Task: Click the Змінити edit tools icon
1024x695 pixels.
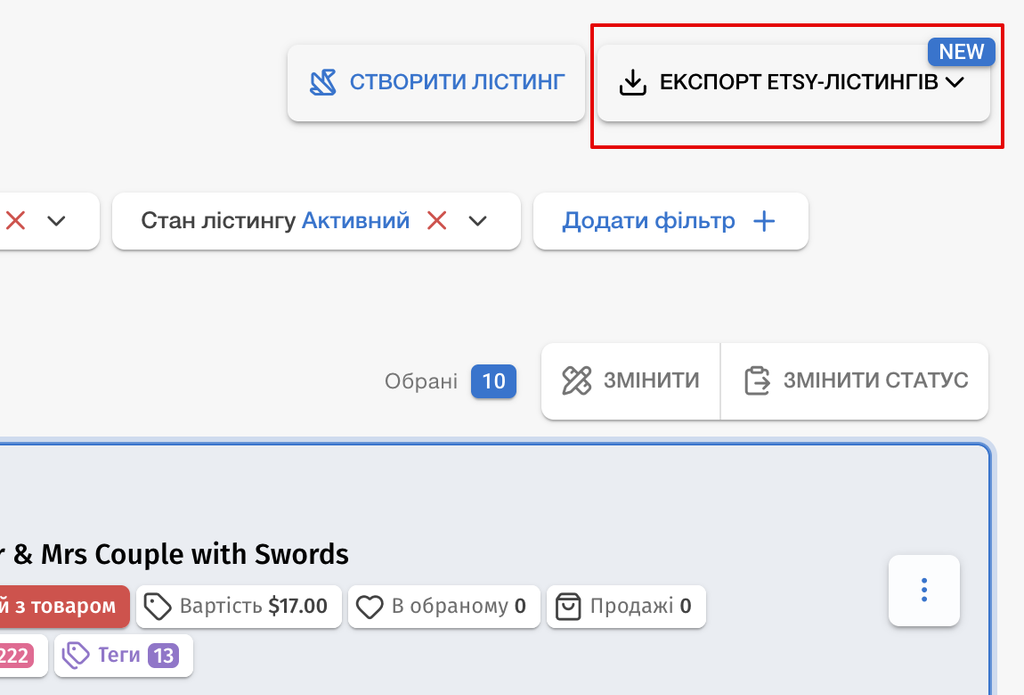Action: 577,381
